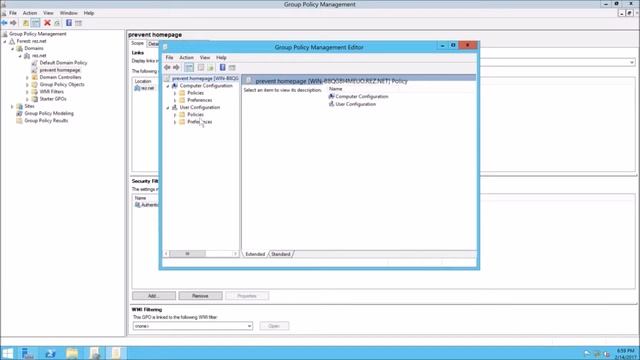The width and height of the screenshot is (640, 360).
Task: Expand Starter GPOs node
Action: [27, 99]
